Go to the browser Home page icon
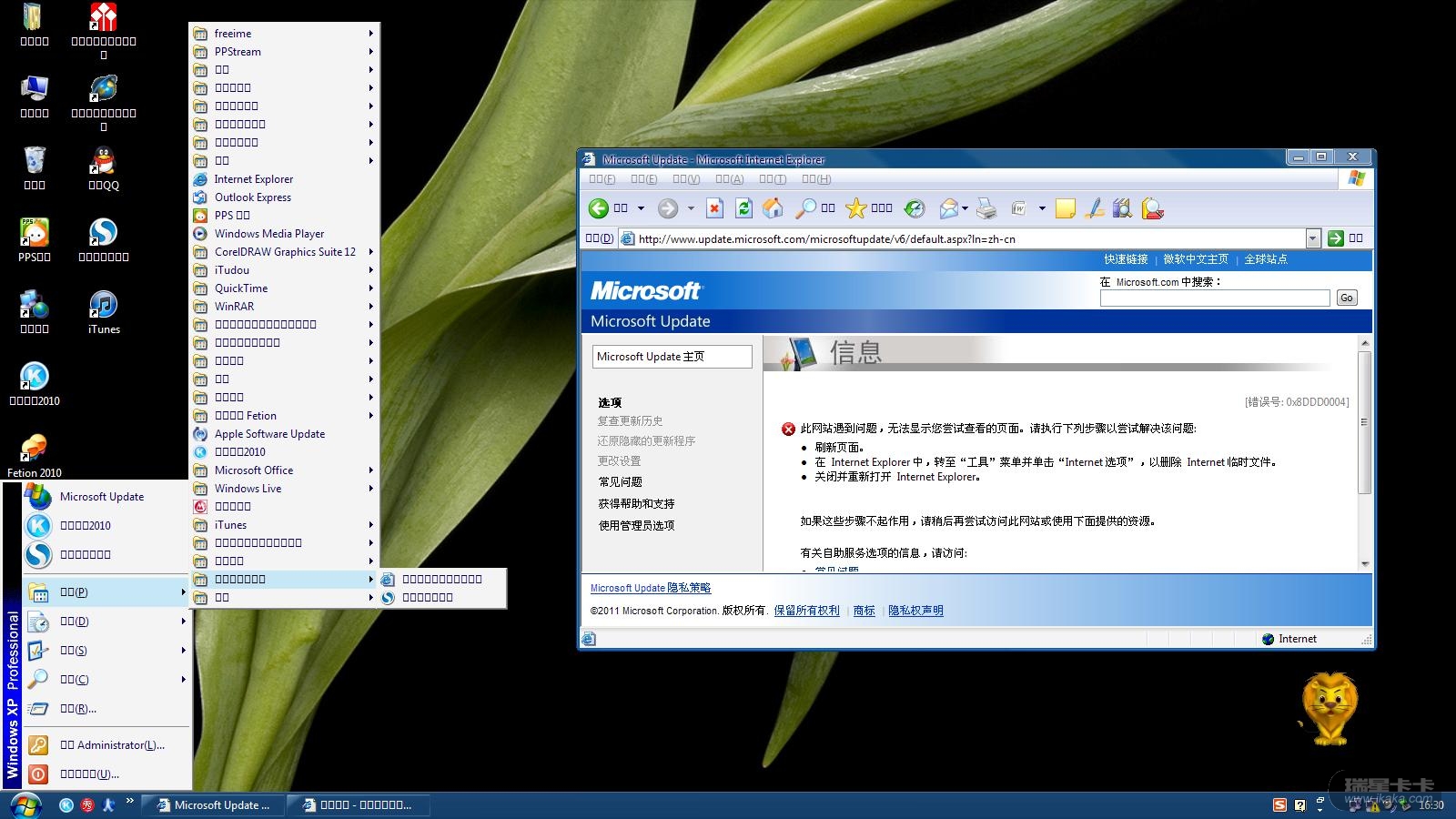 pos(773,208)
